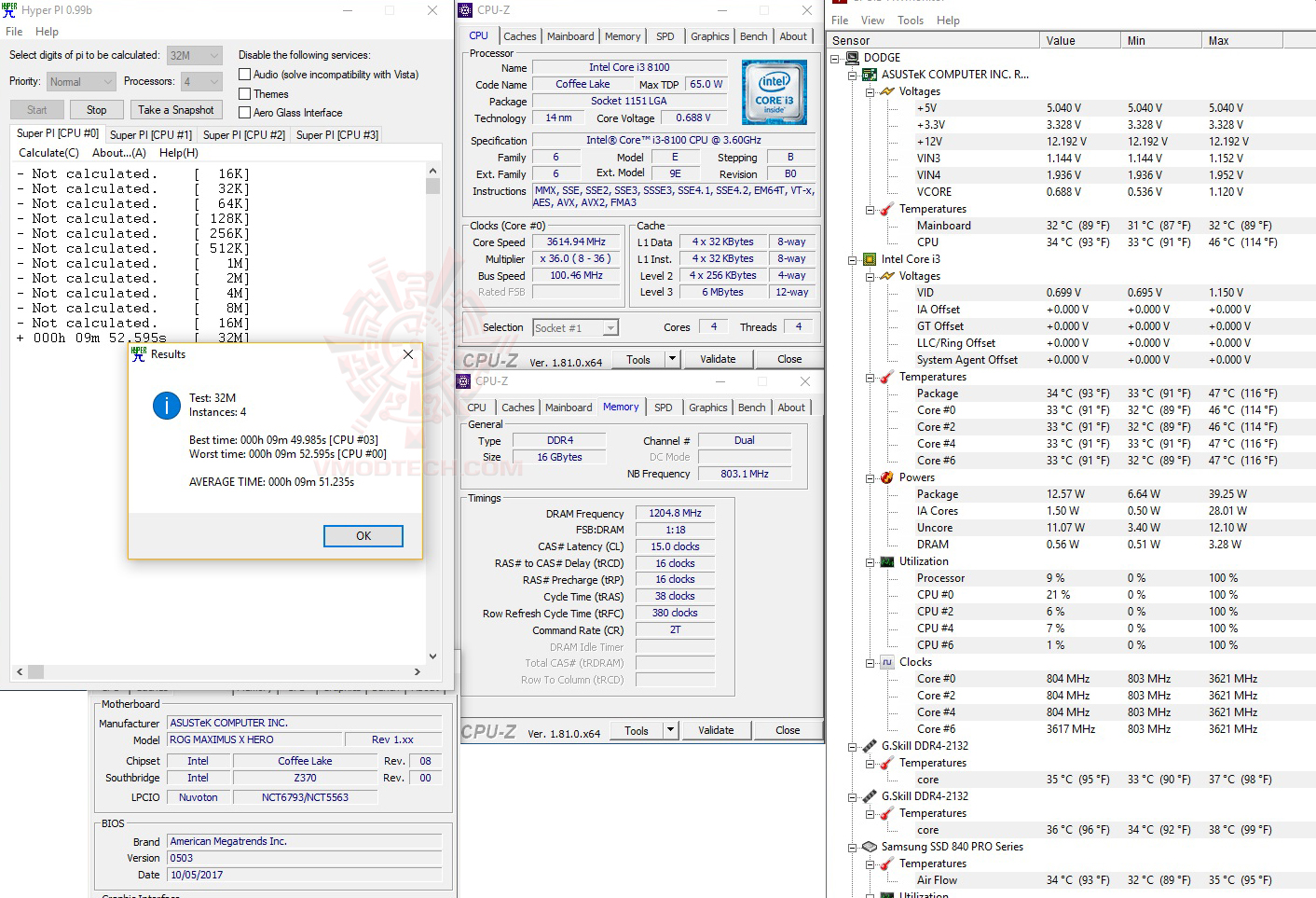The width and height of the screenshot is (1316, 898).
Task: Open the Calculate(C) menu in Hyper PI
Action: point(48,153)
